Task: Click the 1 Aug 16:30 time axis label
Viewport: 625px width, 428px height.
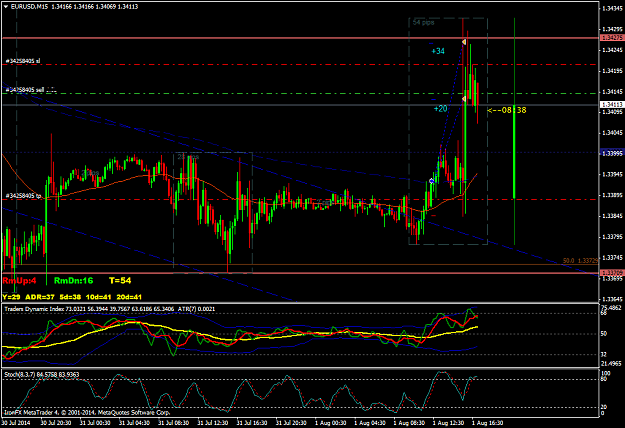Action: coord(487,423)
